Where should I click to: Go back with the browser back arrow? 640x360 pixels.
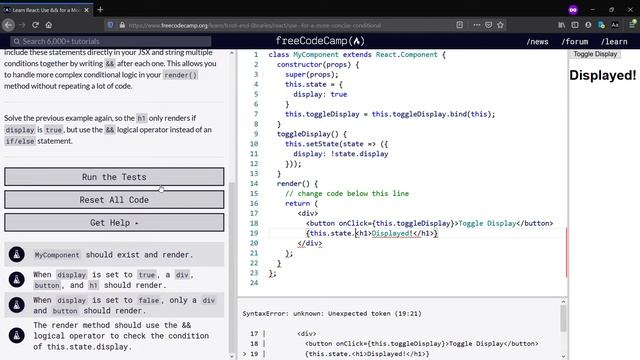(9, 25)
